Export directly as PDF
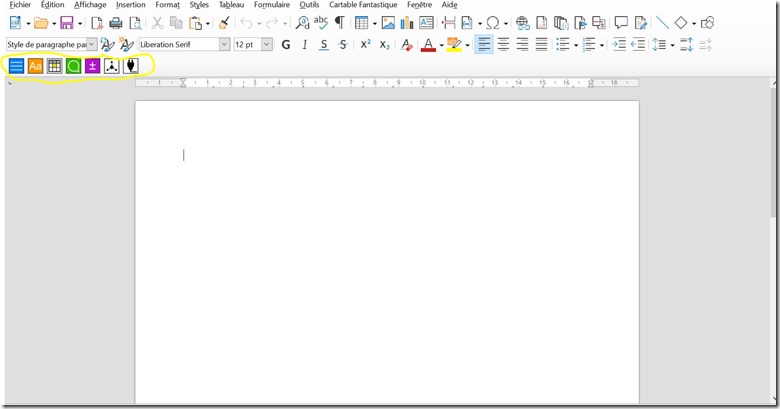Screen dimensions: 780x409 coord(97,23)
